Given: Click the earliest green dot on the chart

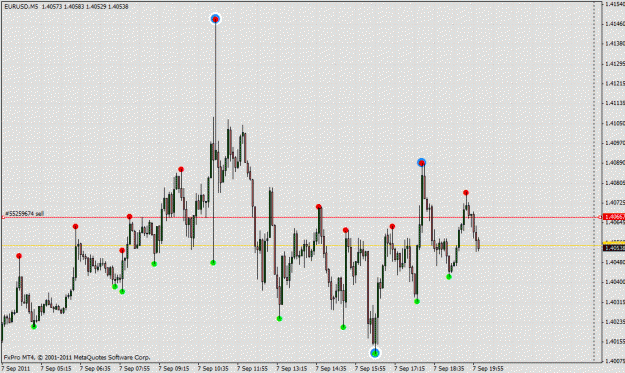Looking at the screenshot, I should (34, 326).
